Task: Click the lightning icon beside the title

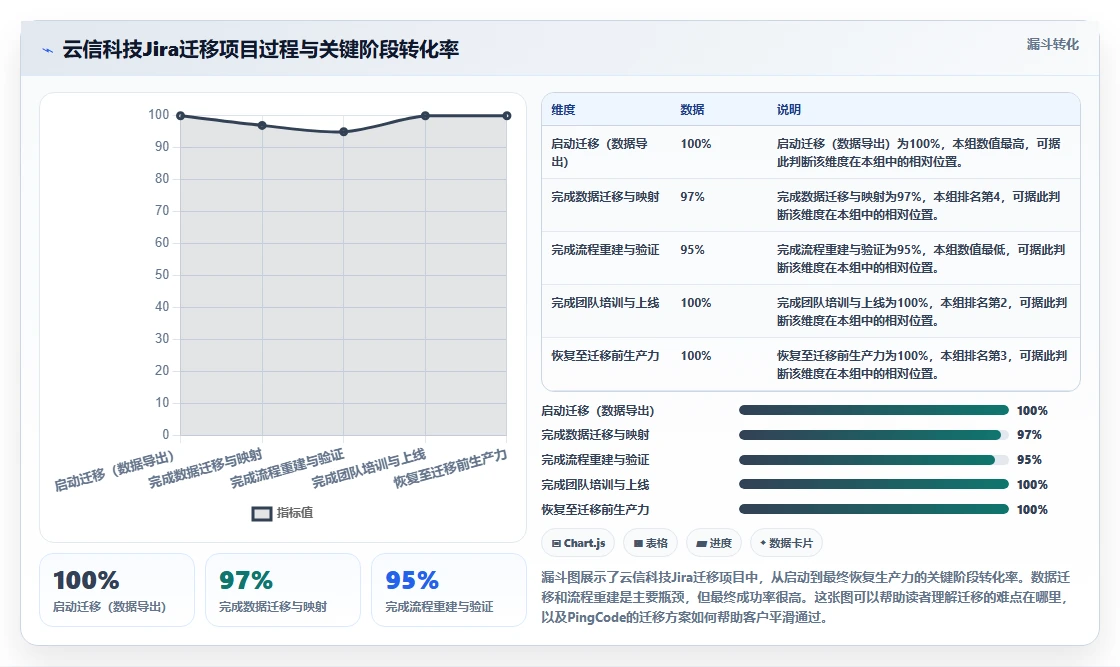Action: (48, 50)
